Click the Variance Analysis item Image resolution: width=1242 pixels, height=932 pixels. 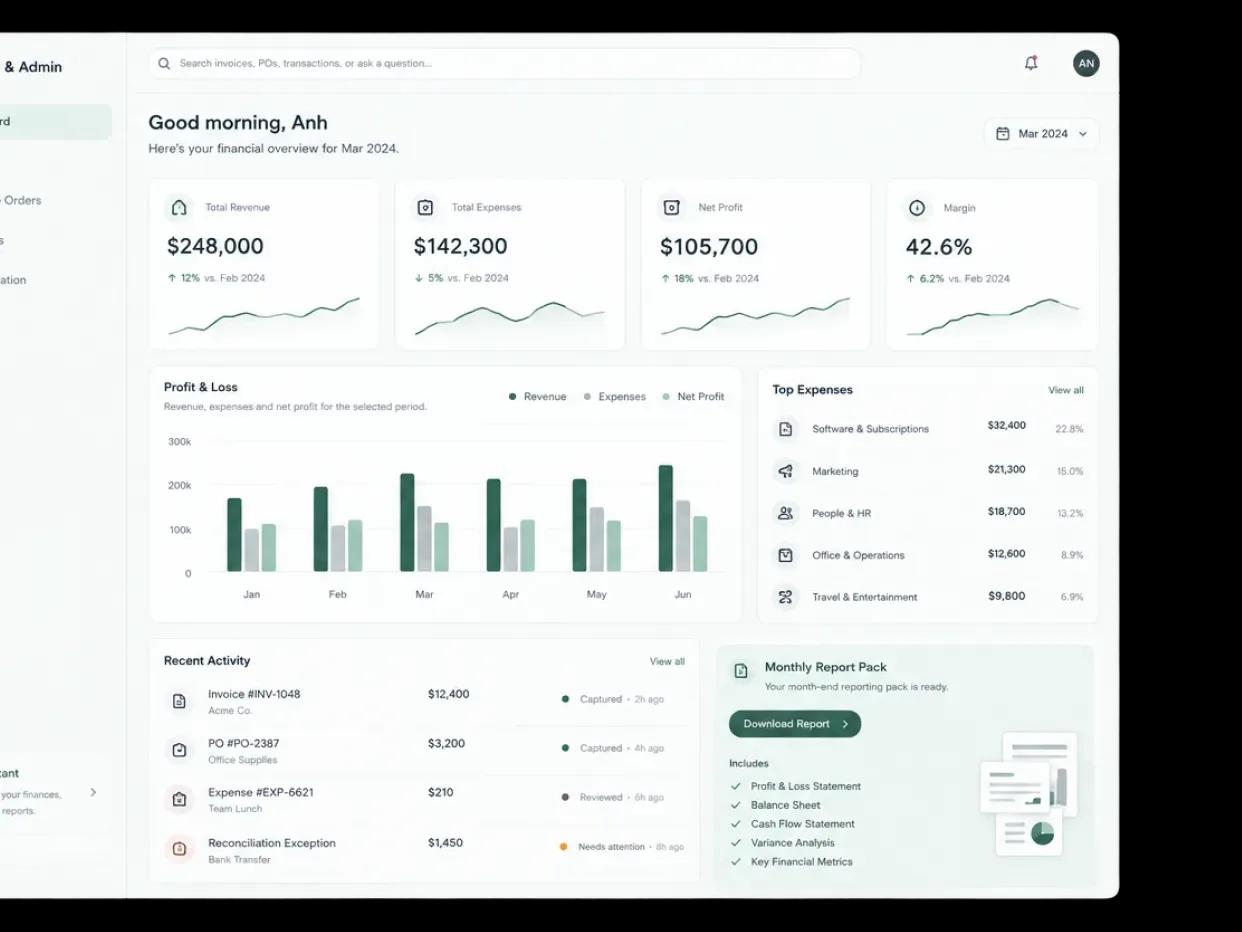pos(793,844)
